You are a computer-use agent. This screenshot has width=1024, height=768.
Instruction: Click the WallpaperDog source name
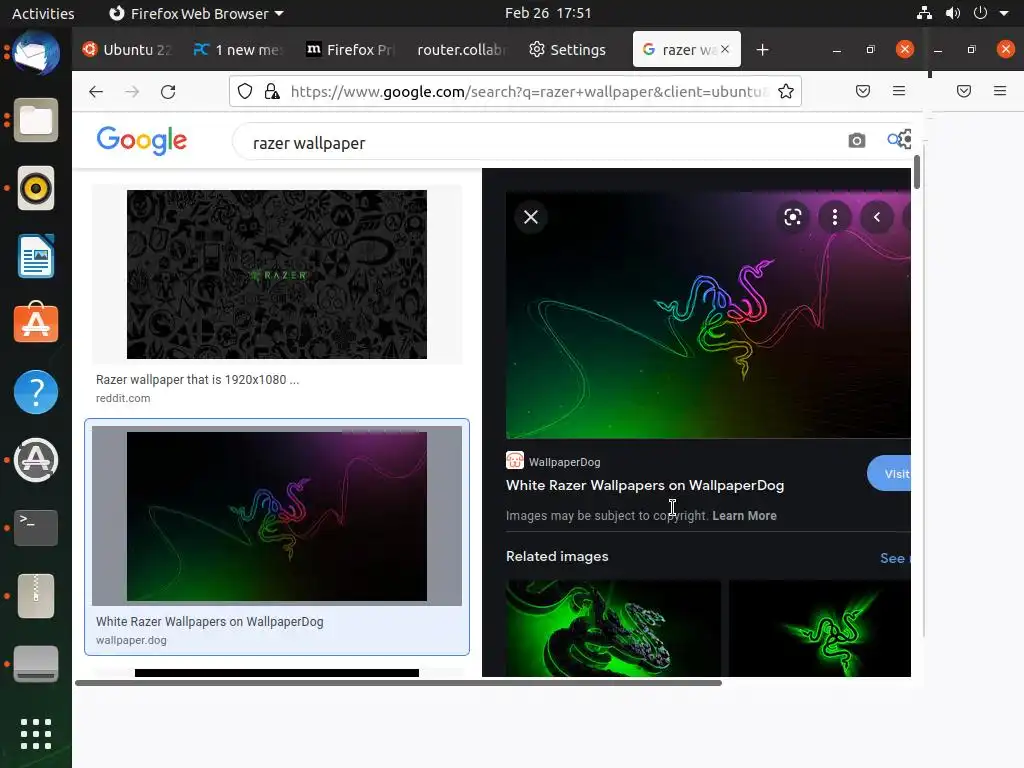564,462
